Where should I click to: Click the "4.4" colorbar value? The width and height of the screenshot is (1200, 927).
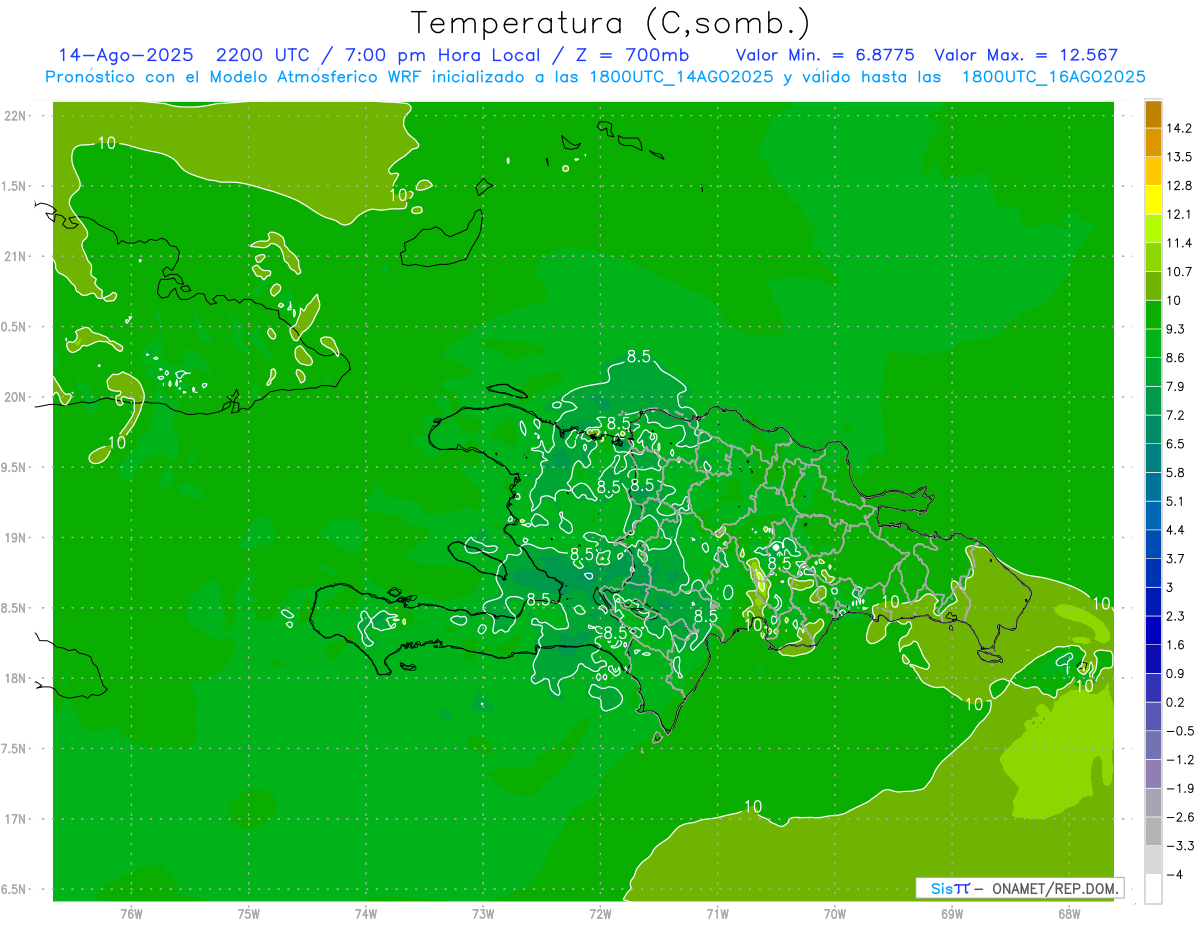[1176, 530]
